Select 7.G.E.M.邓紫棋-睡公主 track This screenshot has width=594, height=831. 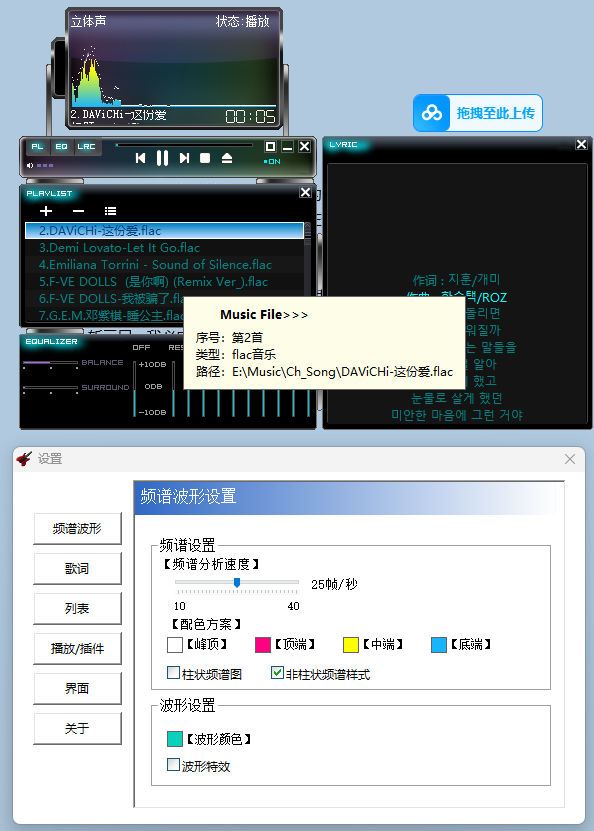click(104, 315)
